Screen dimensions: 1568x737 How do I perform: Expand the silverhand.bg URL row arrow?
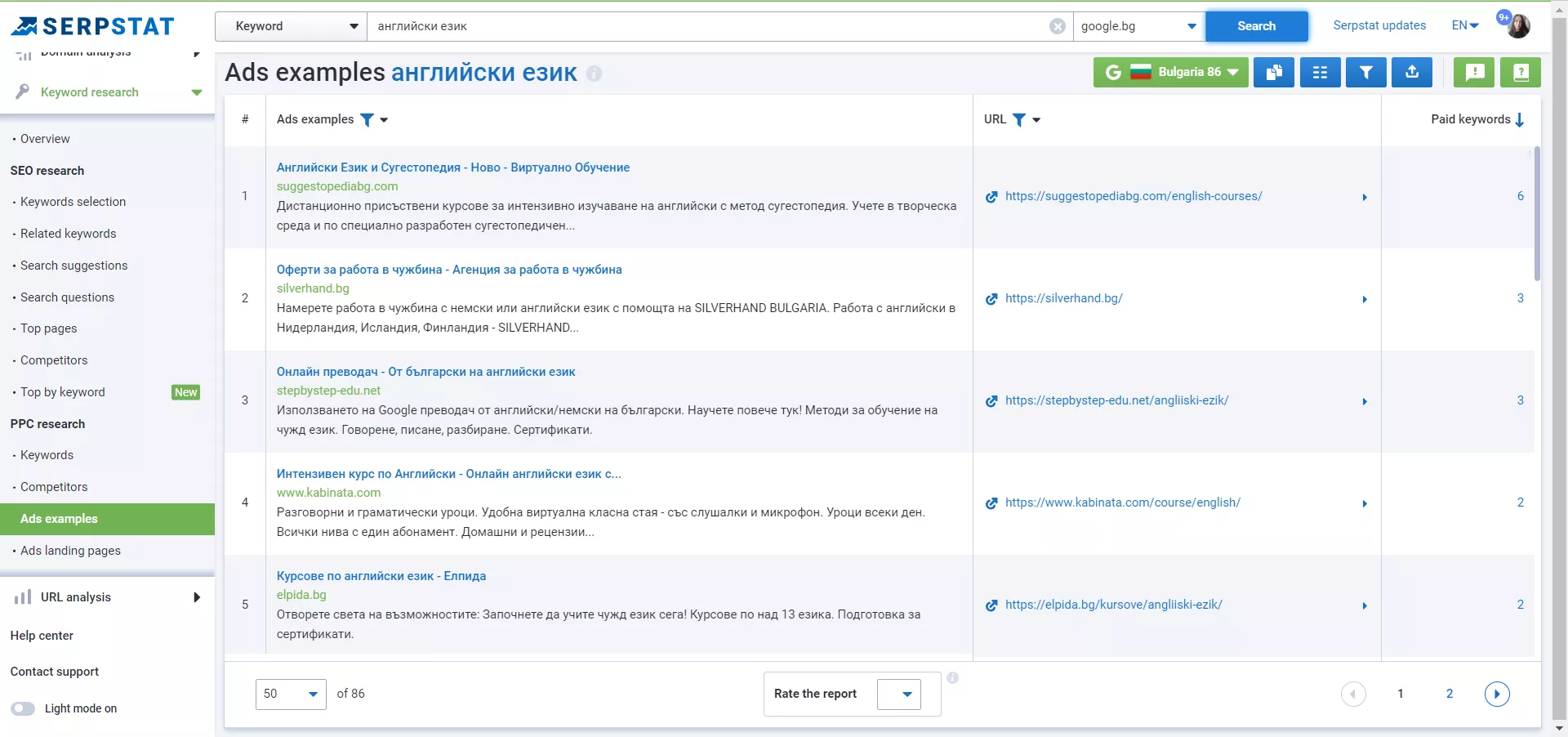click(1365, 300)
